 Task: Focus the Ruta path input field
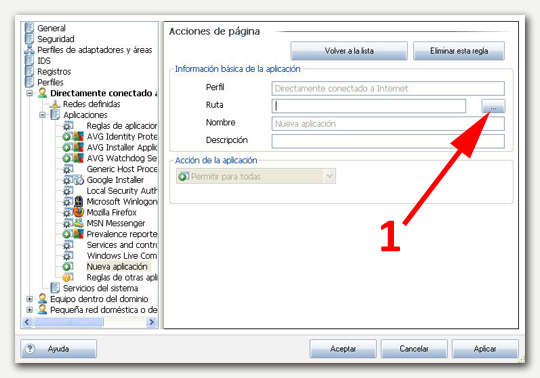click(368, 106)
